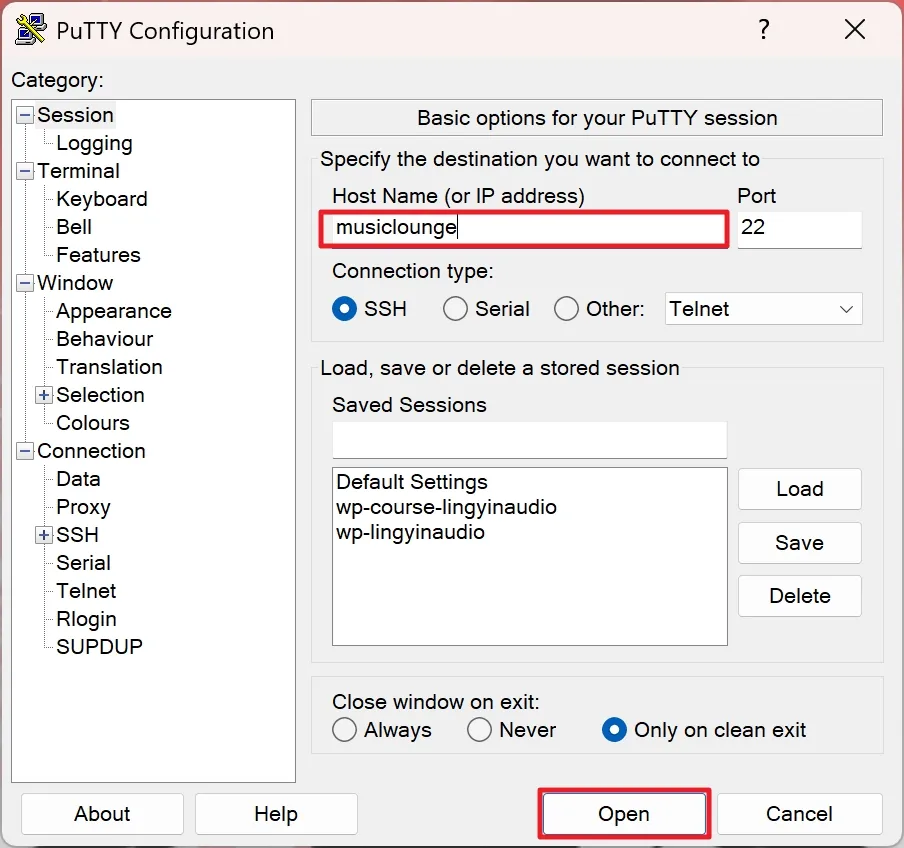Expand the SSH tree node
904x848 pixels.
(x=44, y=535)
